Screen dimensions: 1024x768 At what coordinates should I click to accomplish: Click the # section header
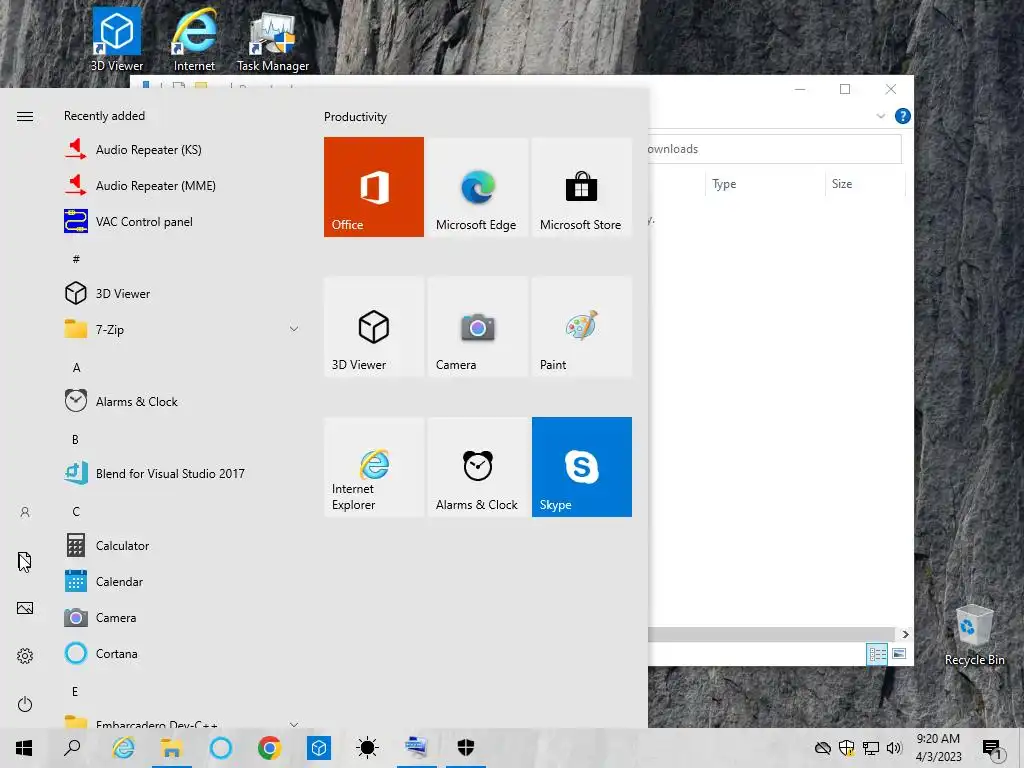point(76,259)
